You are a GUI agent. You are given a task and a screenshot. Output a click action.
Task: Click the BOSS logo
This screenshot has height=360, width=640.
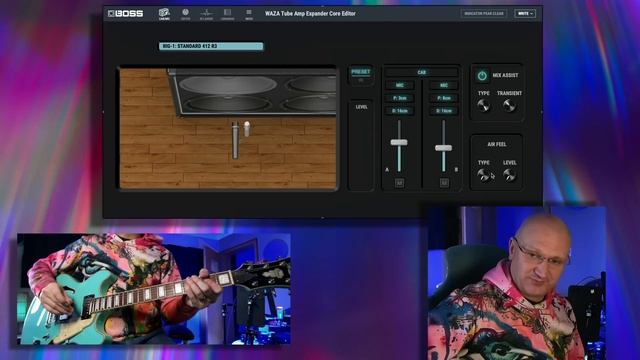pyautogui.click(x=126, y=13)
